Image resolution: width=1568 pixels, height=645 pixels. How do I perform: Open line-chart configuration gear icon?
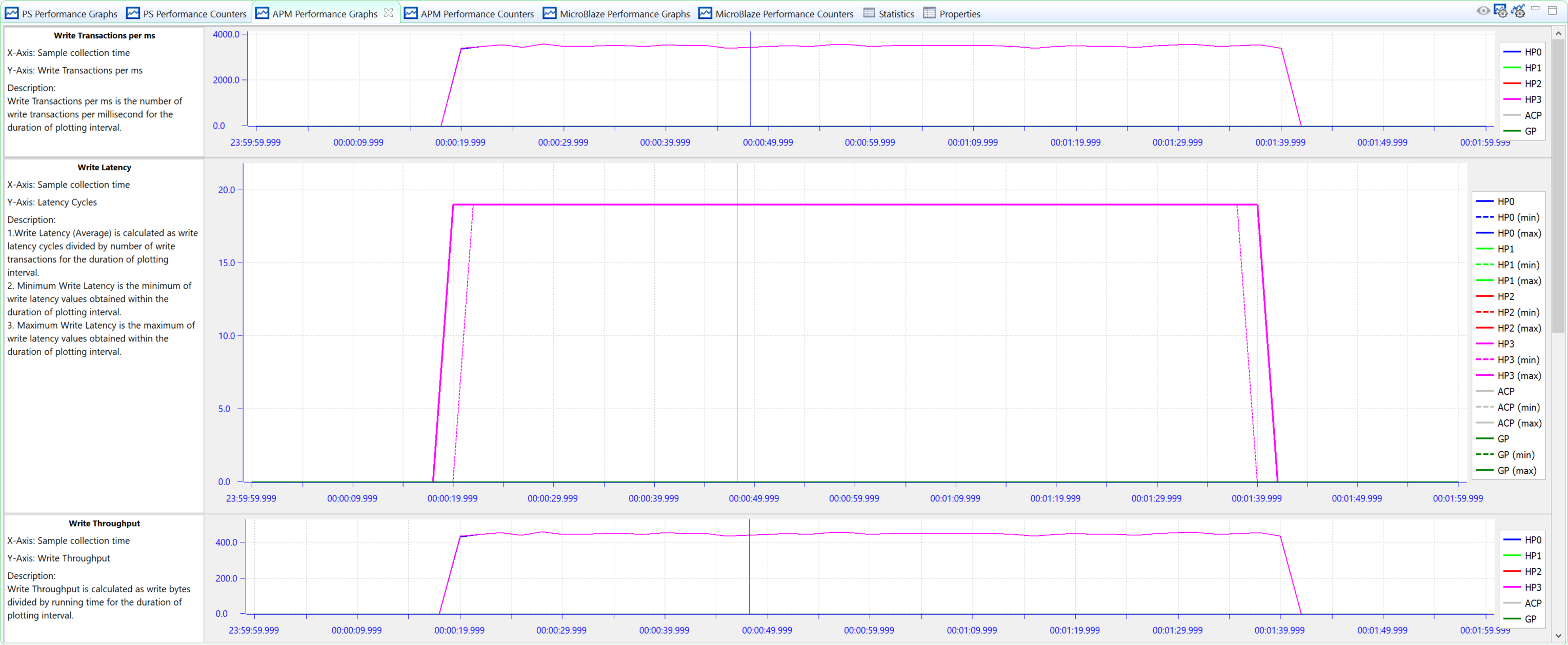pos(1519,11)
